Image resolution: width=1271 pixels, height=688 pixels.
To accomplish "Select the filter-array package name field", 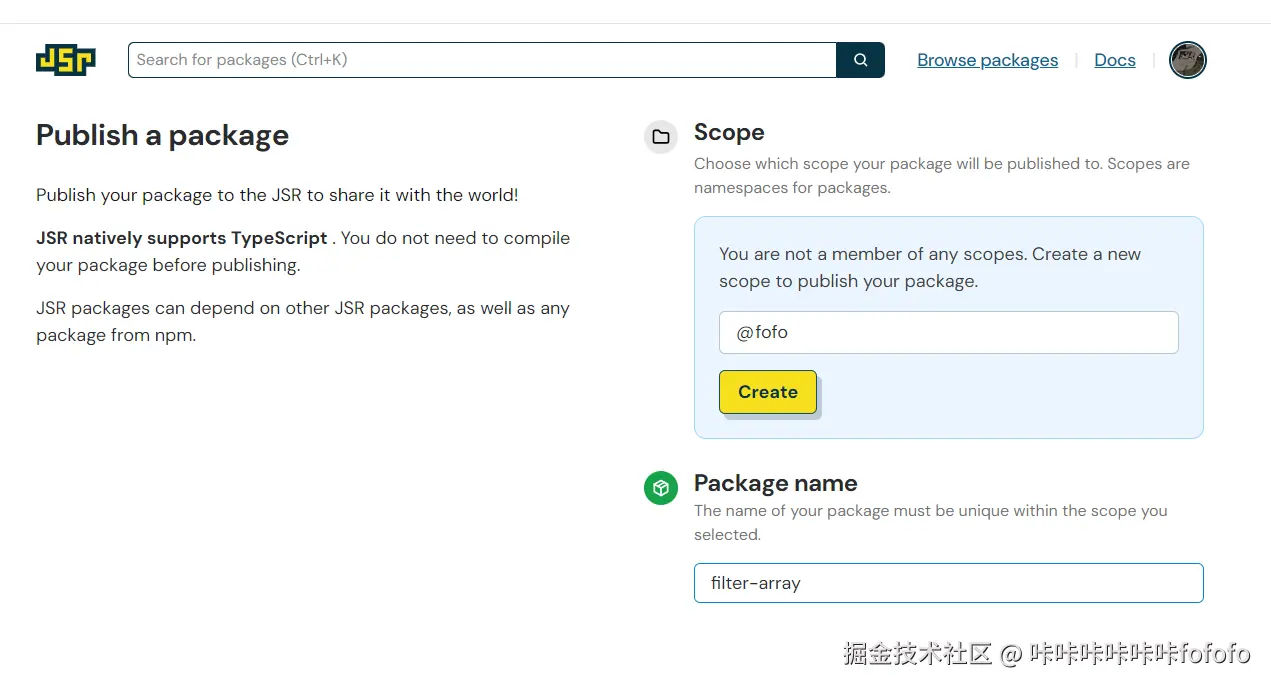I will pyautogui.click(x=948, y=583).
